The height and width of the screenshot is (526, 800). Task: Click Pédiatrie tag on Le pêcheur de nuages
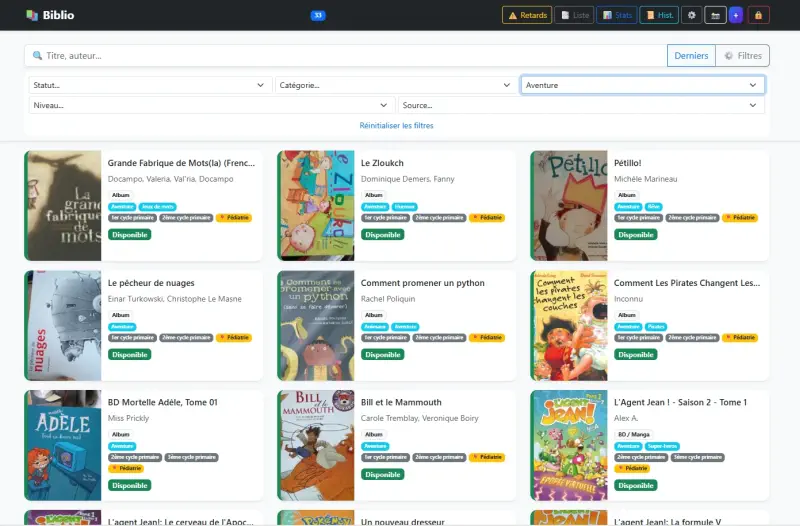click(234, 338)
